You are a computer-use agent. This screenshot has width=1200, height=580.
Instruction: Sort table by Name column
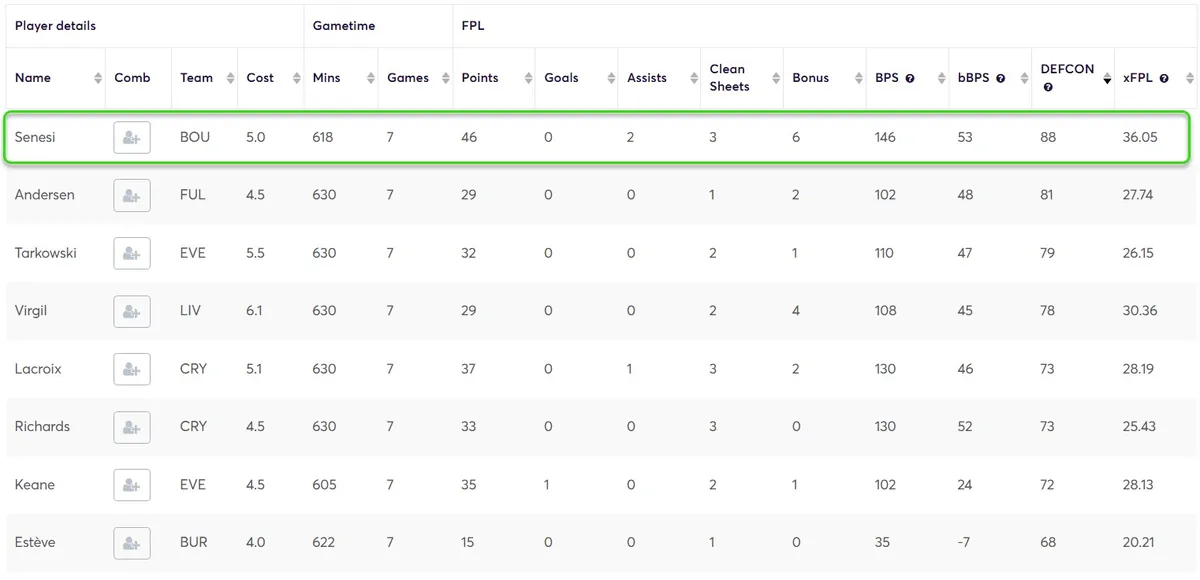point(33,78)
